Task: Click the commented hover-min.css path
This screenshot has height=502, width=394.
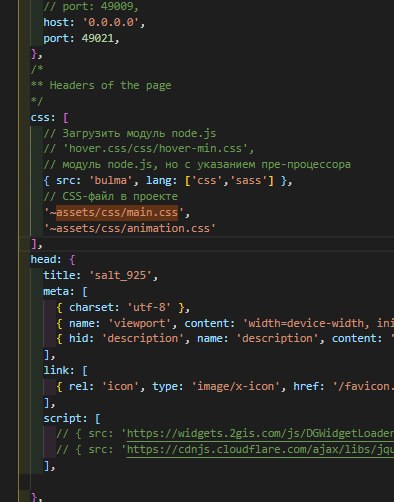Action: [x=149, y=148]
